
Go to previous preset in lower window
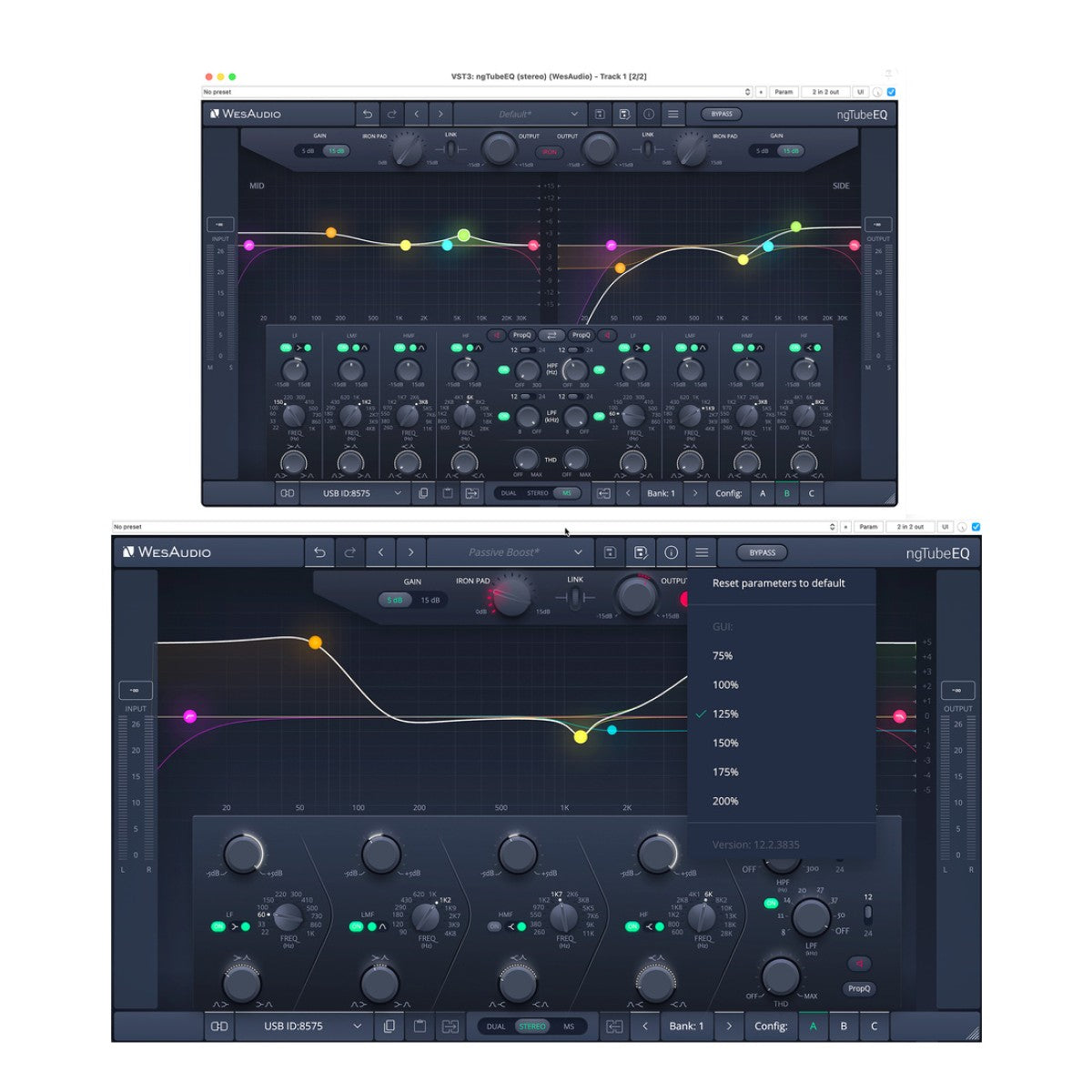(380, 552)
